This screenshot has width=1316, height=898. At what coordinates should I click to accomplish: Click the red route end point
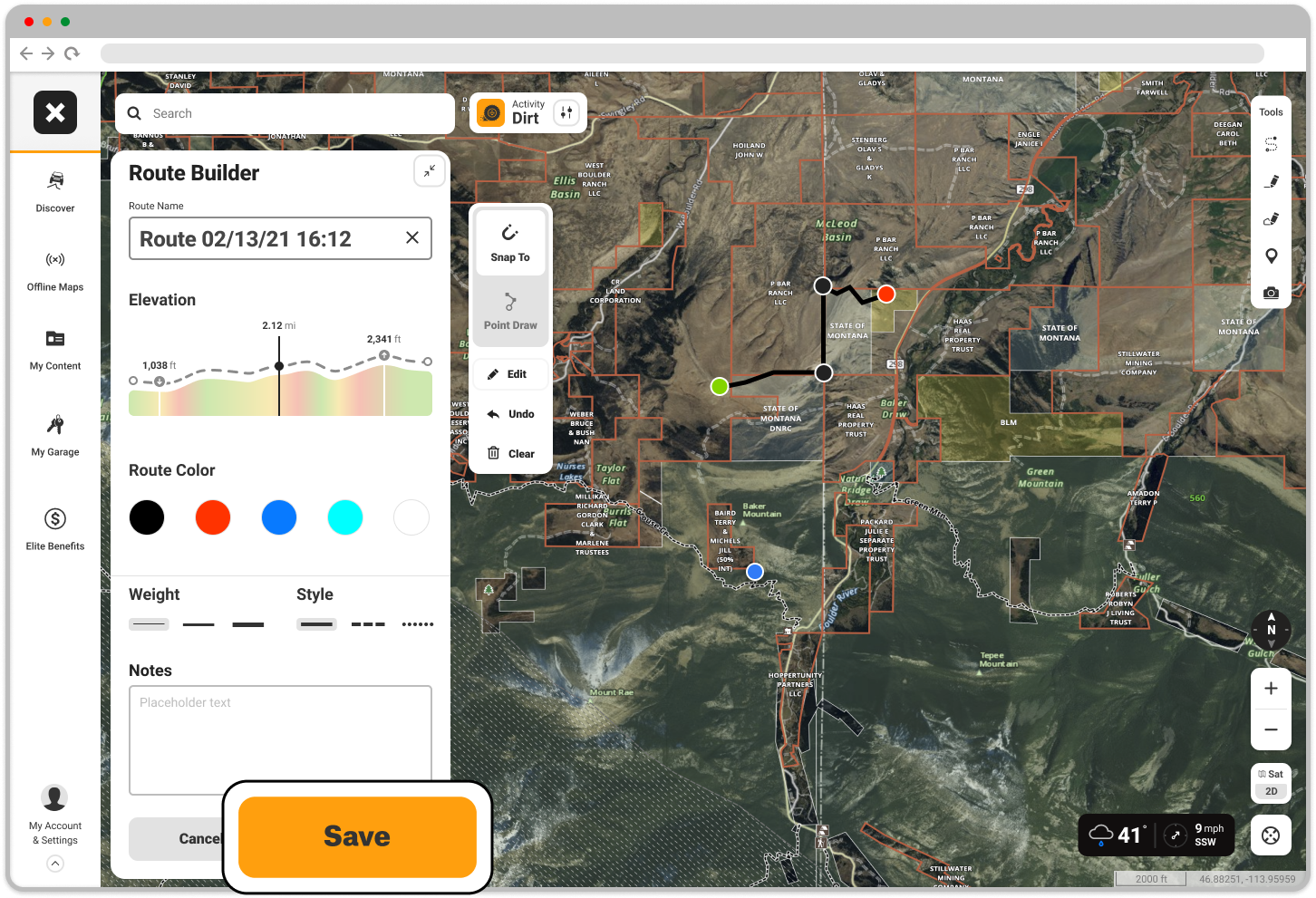click(886, 294)
